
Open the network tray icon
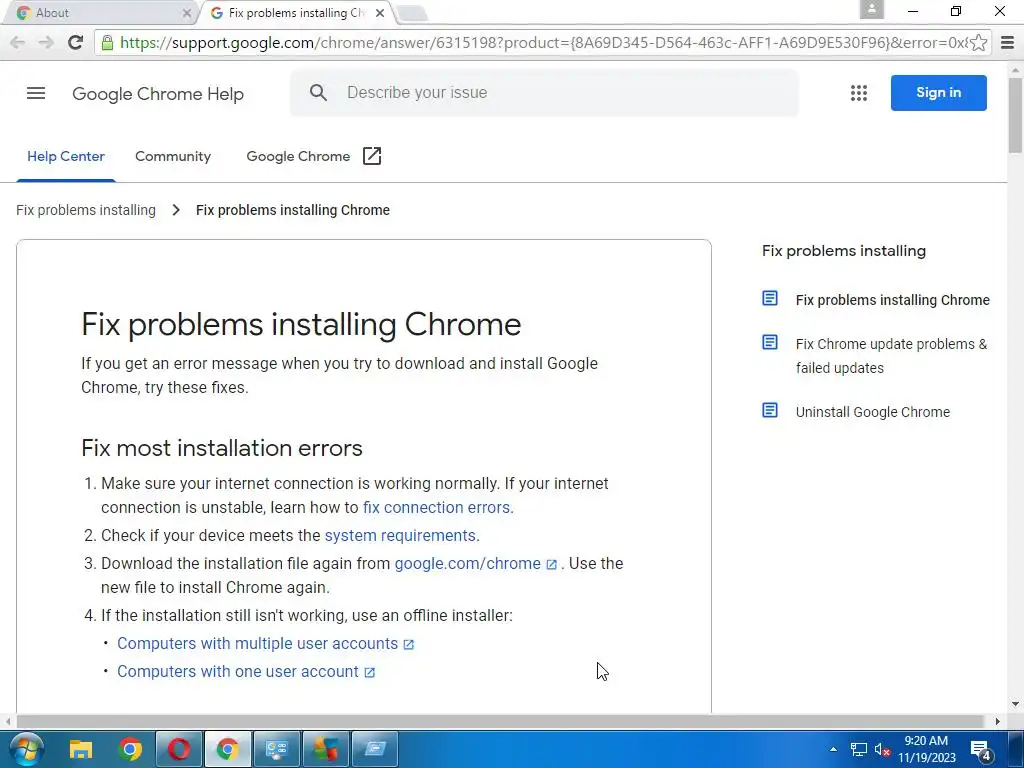coord(858,749)
